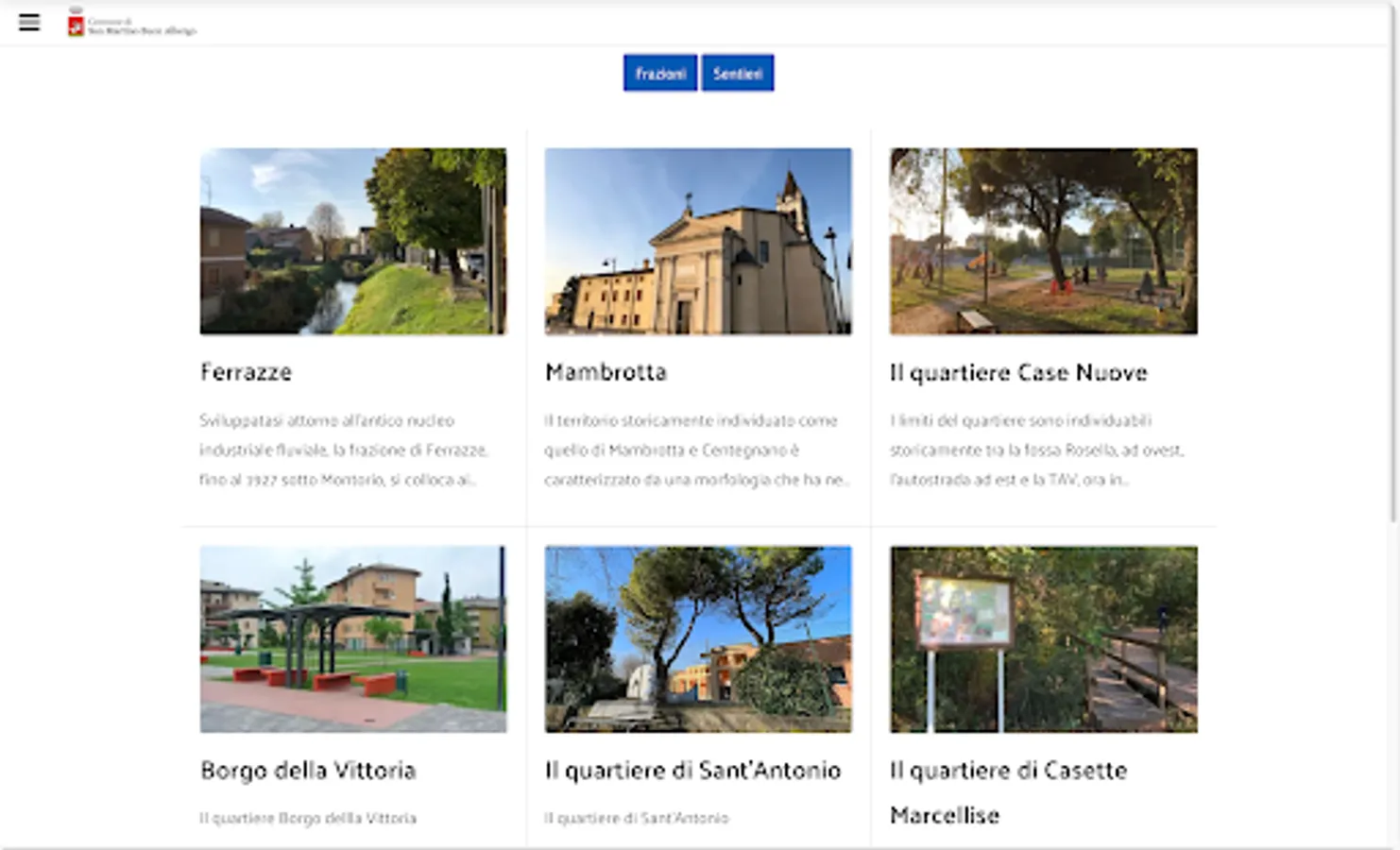1400x850 pixels.
Task: Select the Frazioni button
Action: pyautogui.click(x=660, y=73)
